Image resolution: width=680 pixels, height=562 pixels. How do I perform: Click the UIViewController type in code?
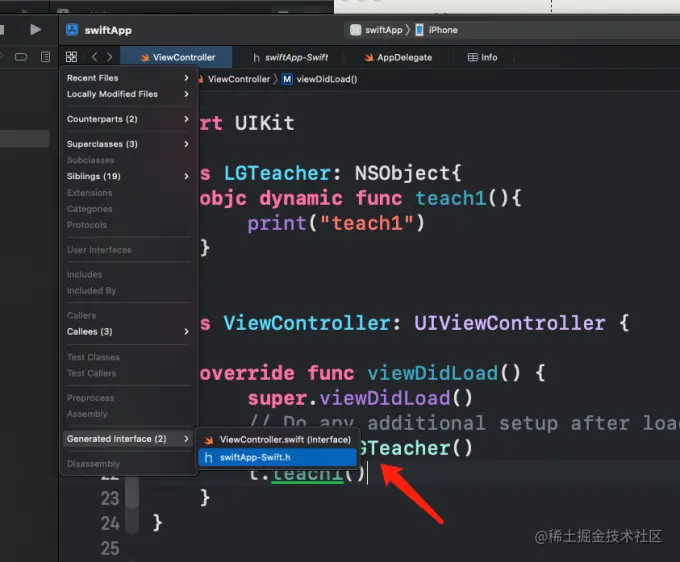510,323
